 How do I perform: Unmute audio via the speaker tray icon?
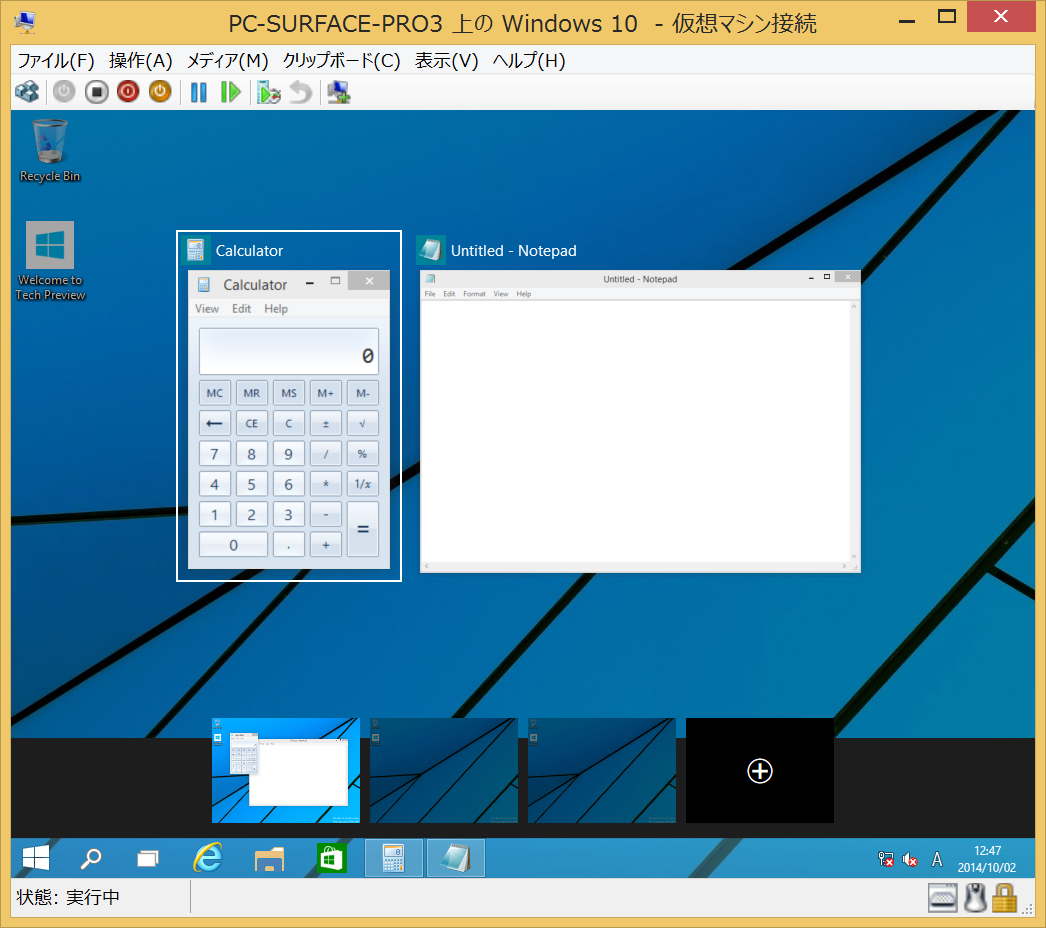click(x=910, y=859)
